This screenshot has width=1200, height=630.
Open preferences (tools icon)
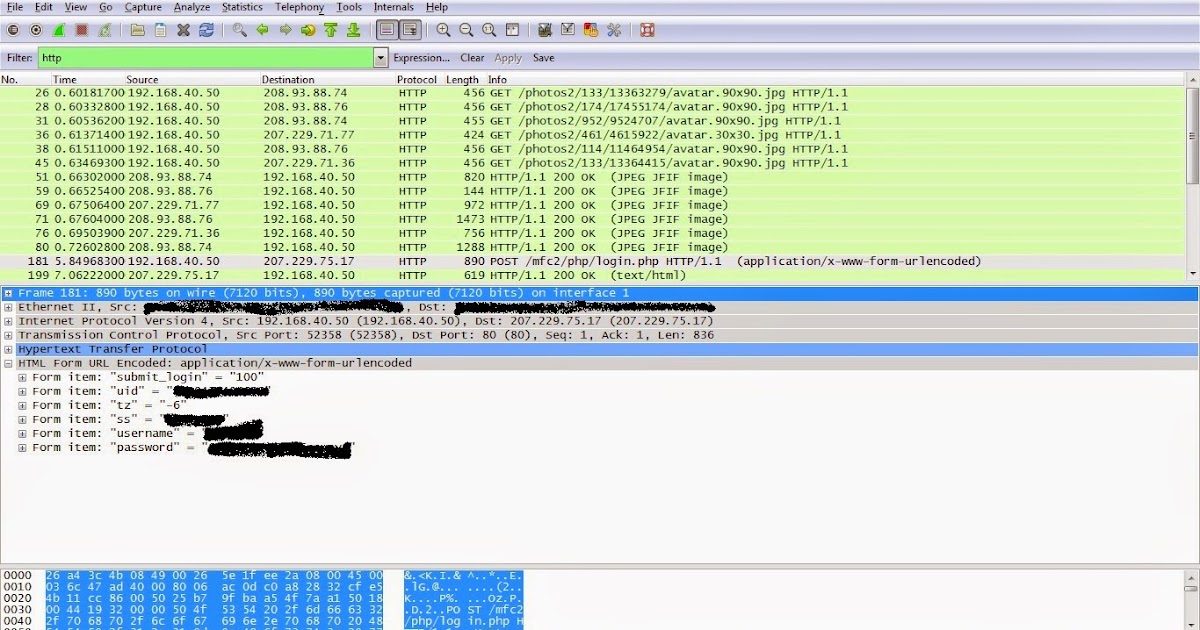(x=614, y=30)
